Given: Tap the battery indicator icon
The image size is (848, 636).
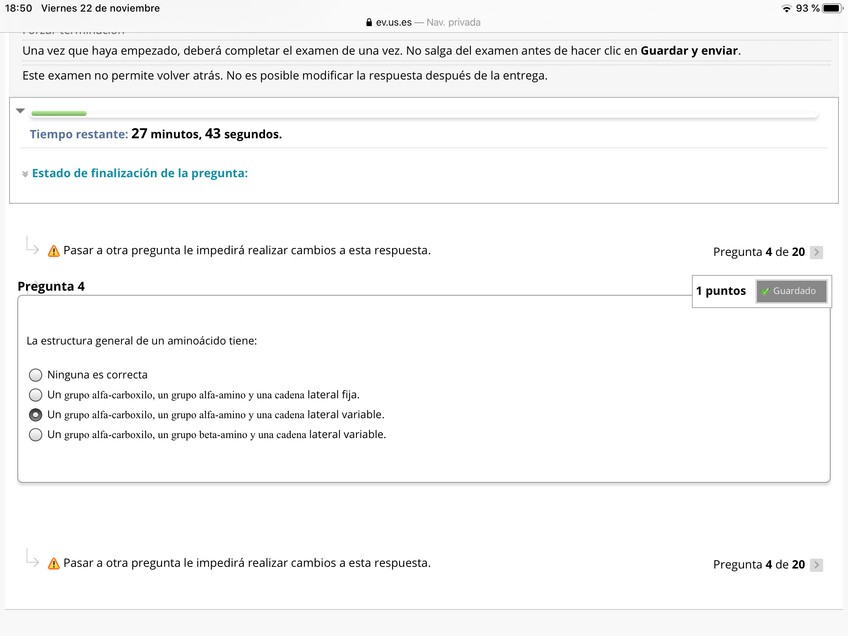Looking at the screenshot, I should 832,8.
